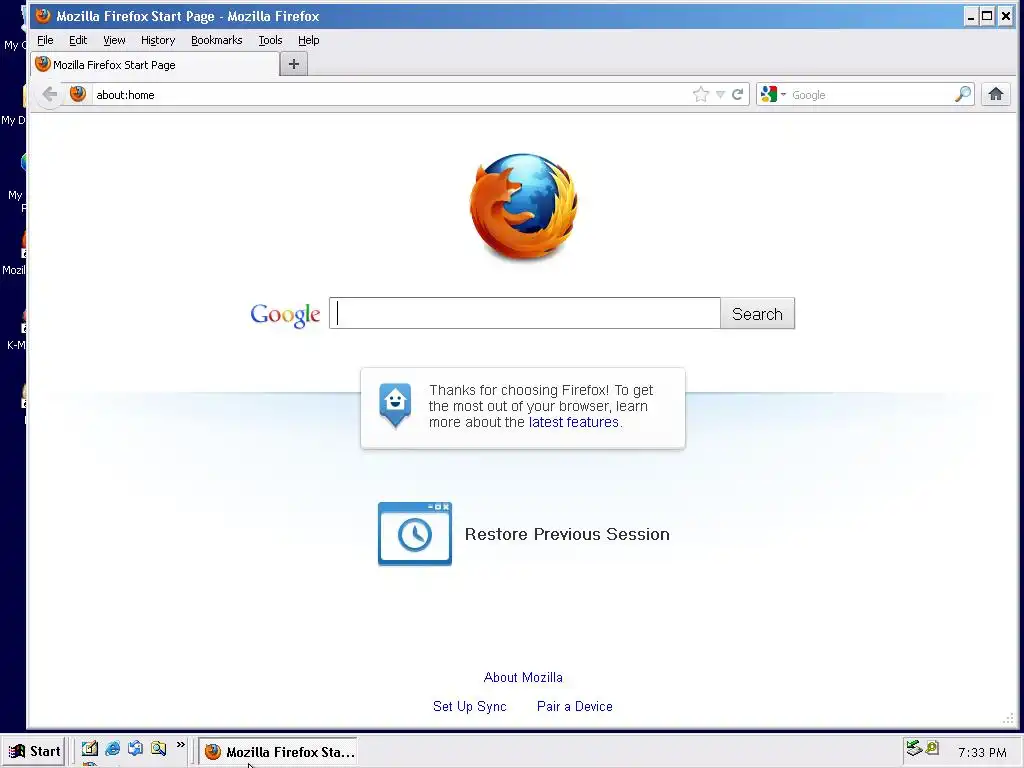The image size is (1024, 768).
Task: Go to the home page via house icon
Action: (x=995, y=95)
